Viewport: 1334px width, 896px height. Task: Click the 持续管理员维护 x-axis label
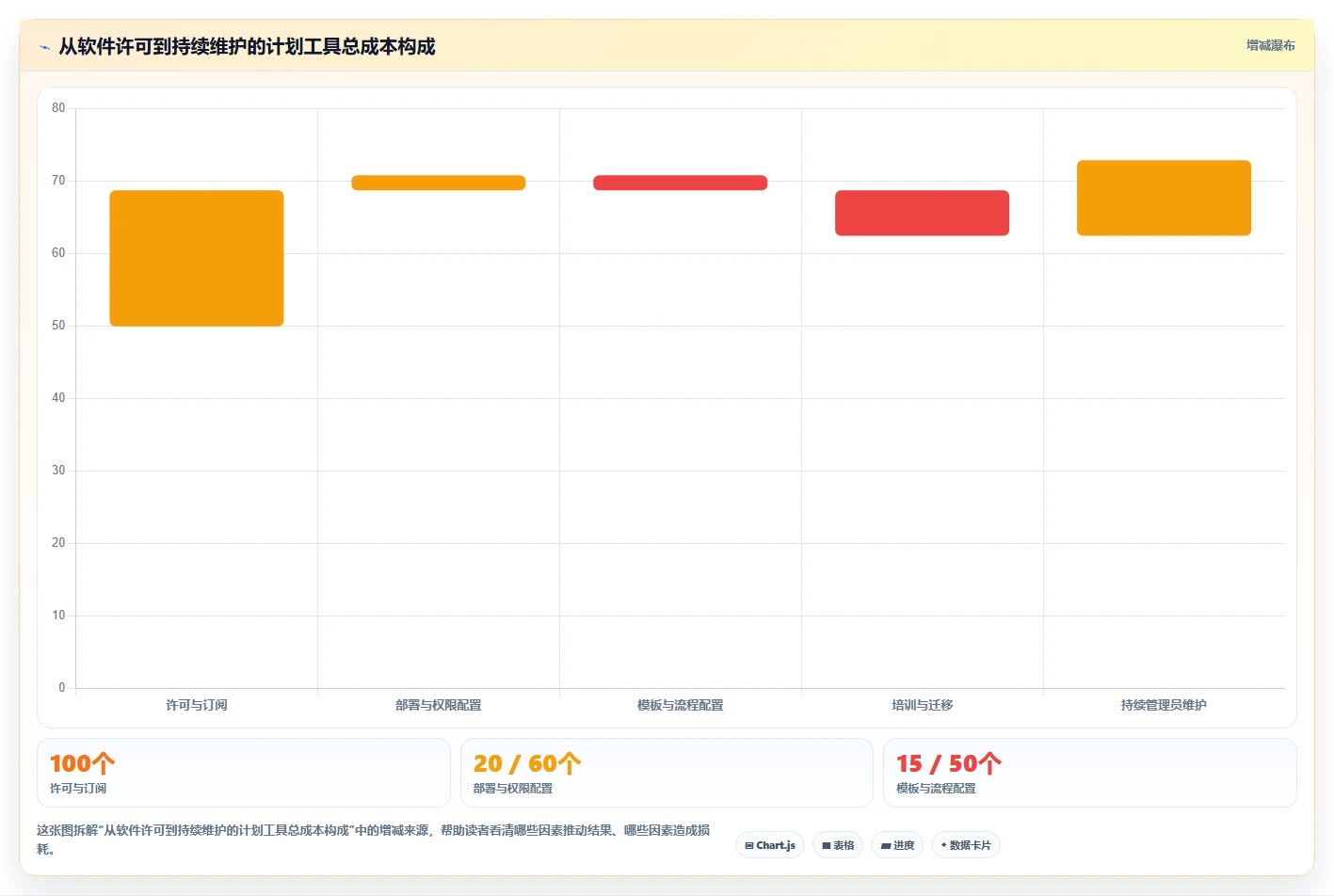coord(1165,705)
